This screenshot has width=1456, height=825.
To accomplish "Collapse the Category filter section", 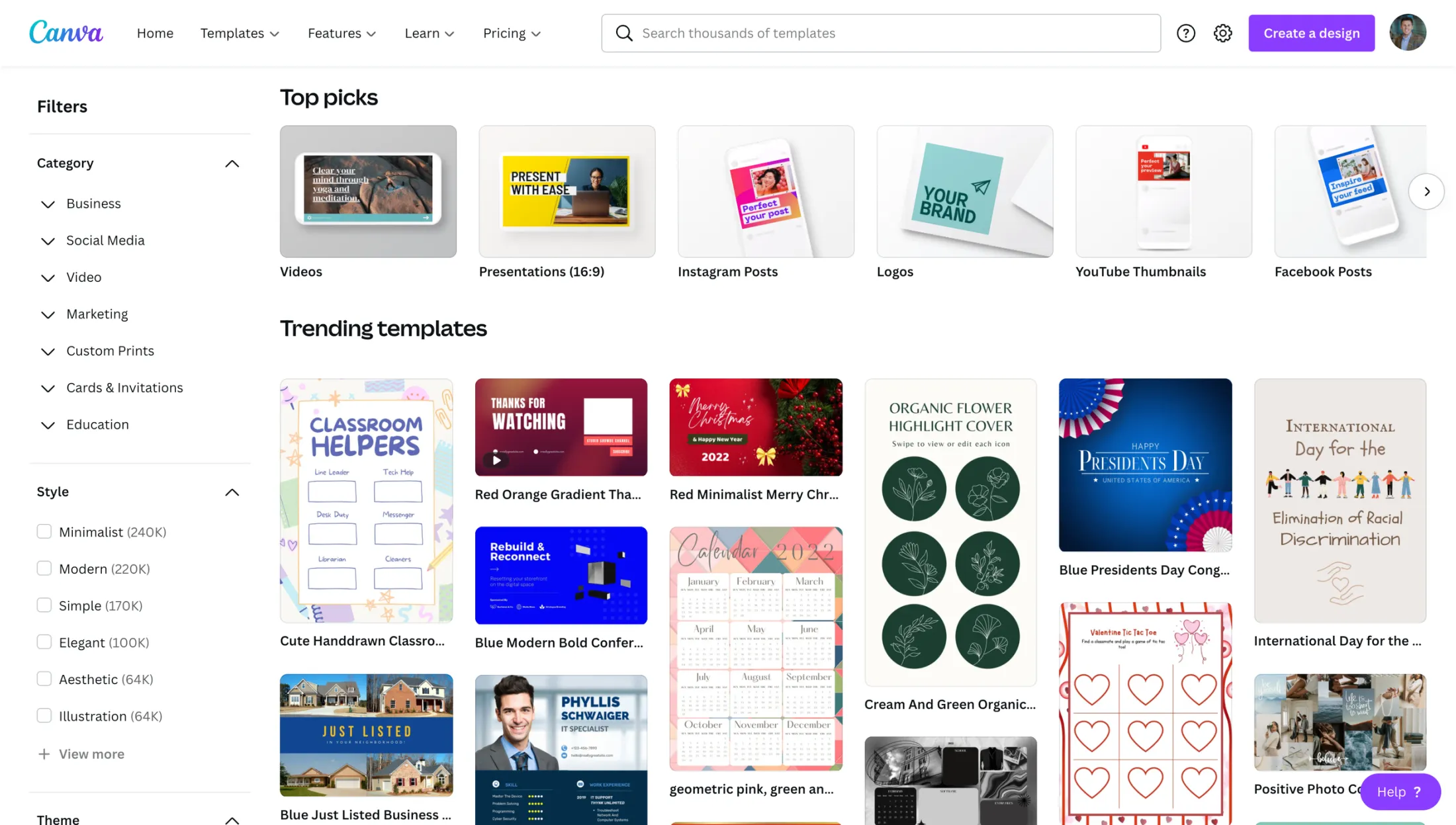I will [x=232, y=163].
